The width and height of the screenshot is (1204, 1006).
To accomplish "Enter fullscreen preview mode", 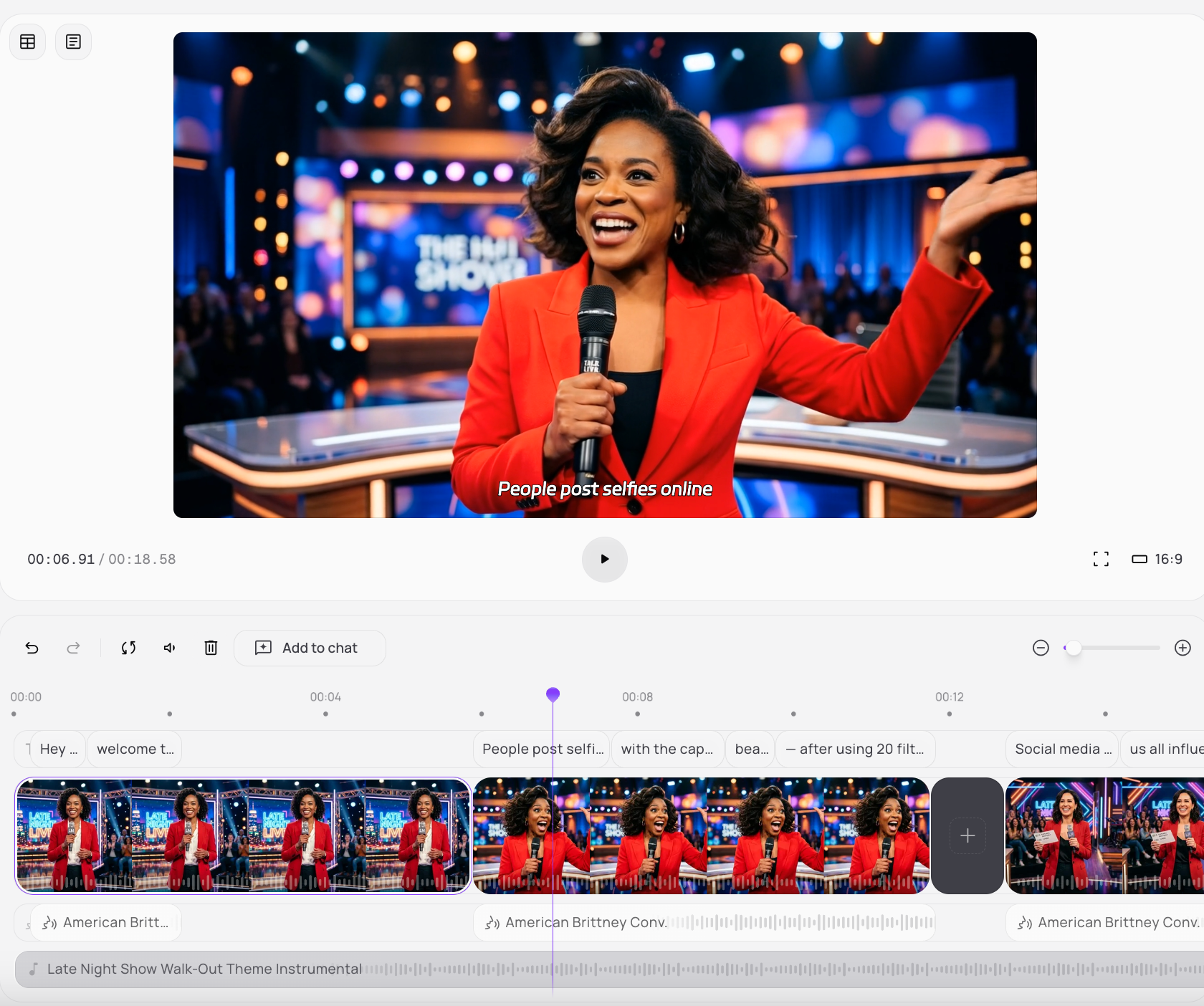I will coord(1101,559).
